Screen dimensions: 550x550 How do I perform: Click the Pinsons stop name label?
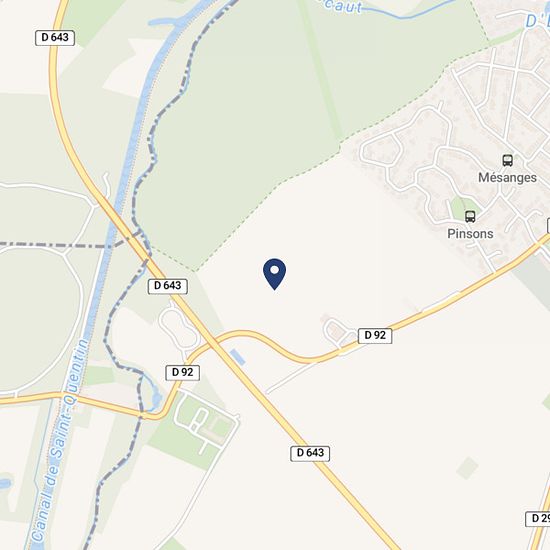pyautogui.click(x=470, y=234)
